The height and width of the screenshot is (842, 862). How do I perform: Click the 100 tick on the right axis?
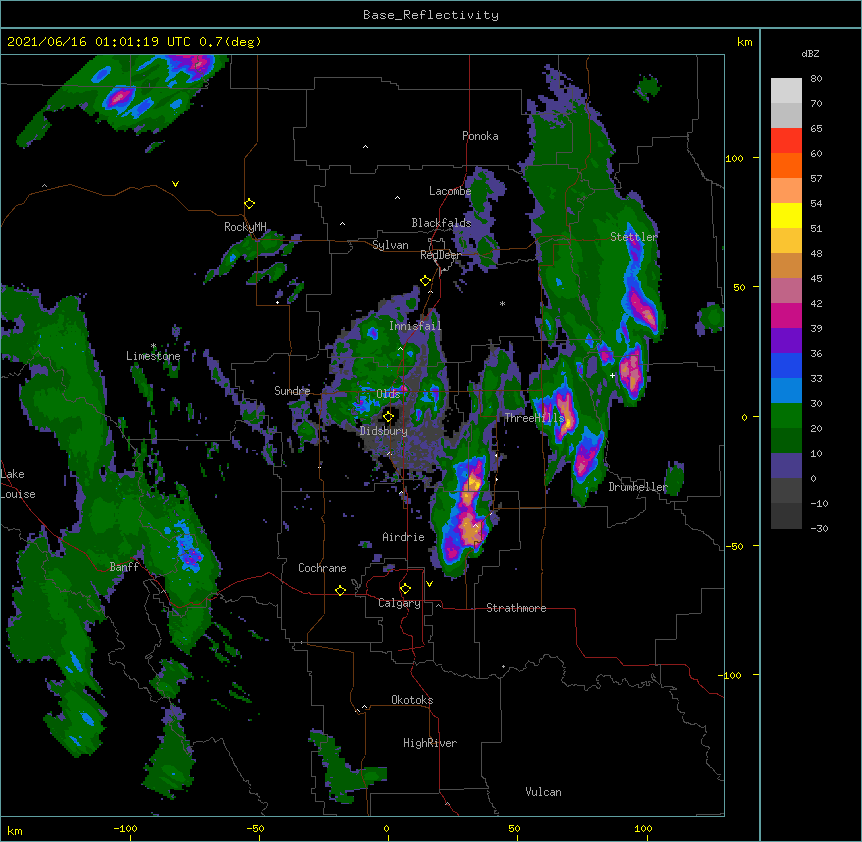(x=734, y=158)
